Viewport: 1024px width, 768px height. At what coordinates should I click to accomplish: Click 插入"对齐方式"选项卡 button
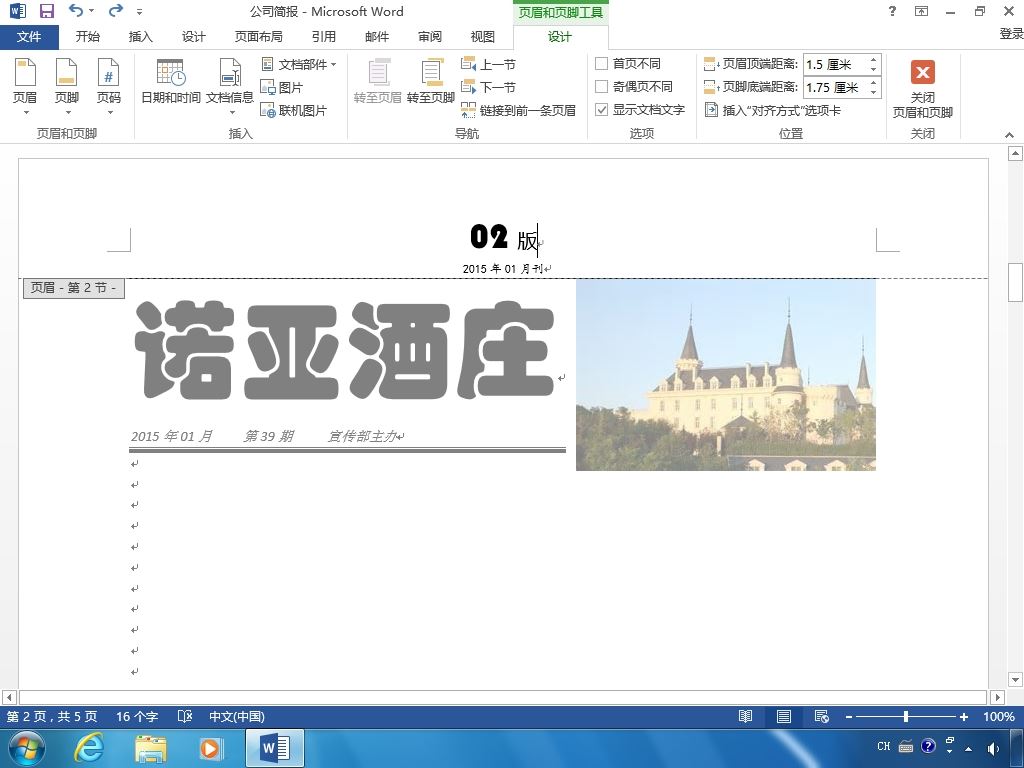point(773,110)
